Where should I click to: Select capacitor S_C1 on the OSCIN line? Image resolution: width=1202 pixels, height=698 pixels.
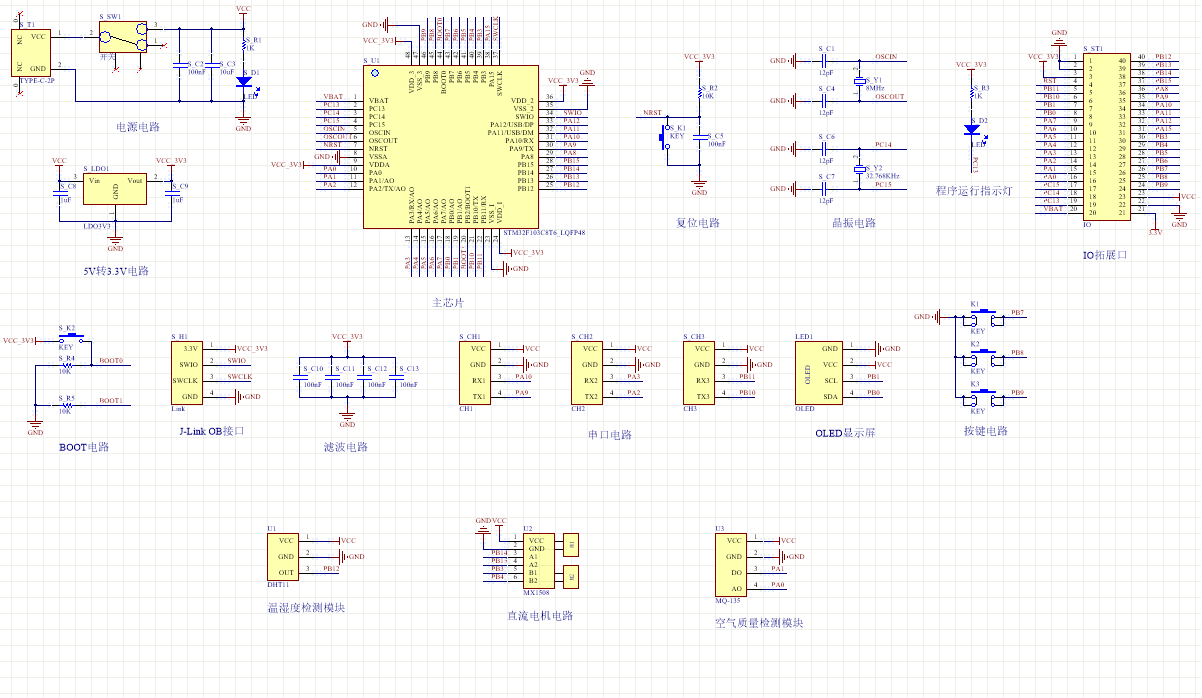click(826, 61)
